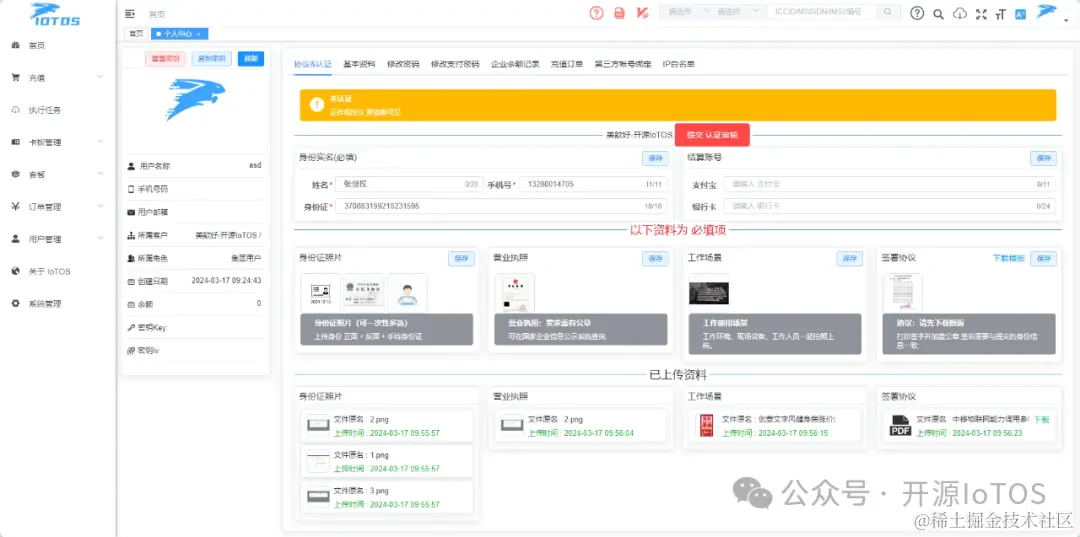The image size is (1080, 537).
Task: Expand the 充值 submenu chevron
Action: click(x=101, y=77)
